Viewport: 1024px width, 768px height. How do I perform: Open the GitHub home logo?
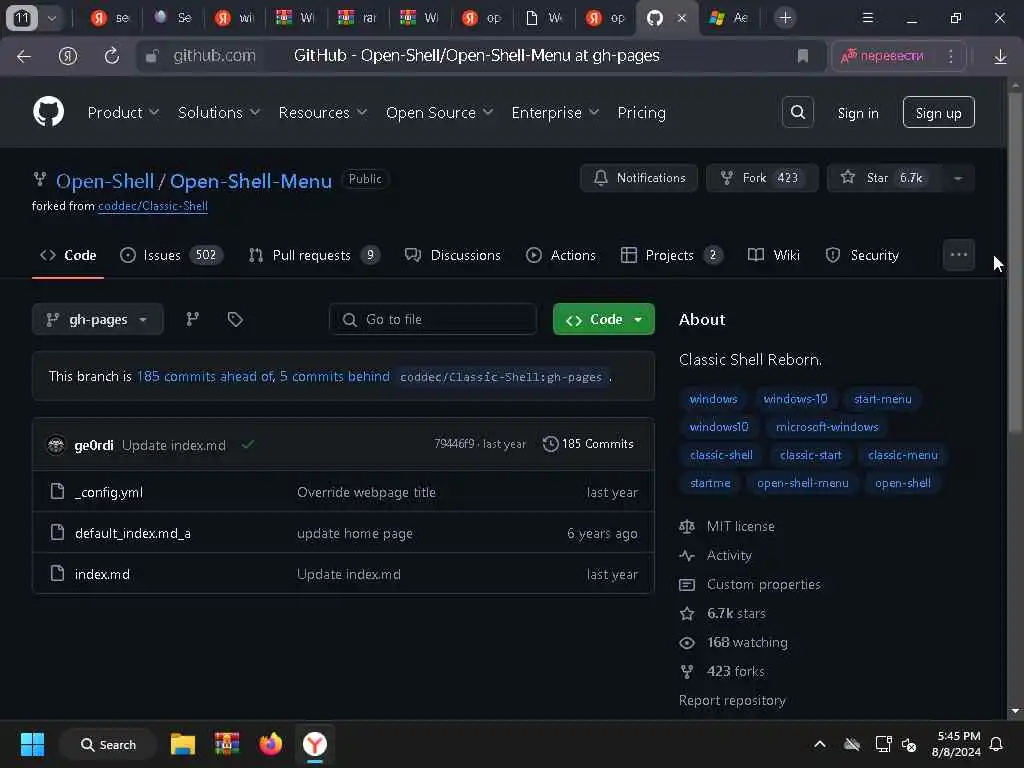tap(48, 112)
